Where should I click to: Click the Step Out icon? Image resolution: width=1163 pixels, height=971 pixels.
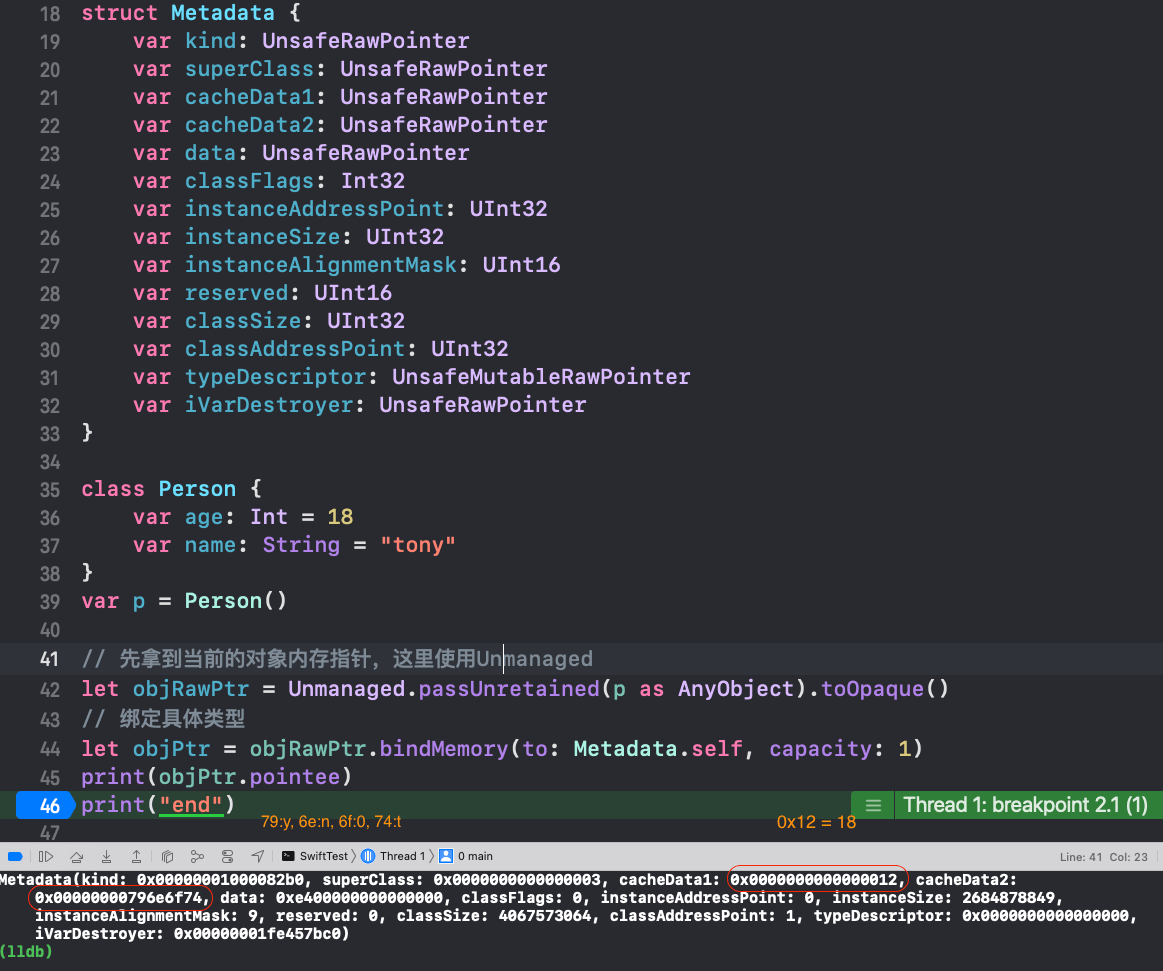coord(136,856)
